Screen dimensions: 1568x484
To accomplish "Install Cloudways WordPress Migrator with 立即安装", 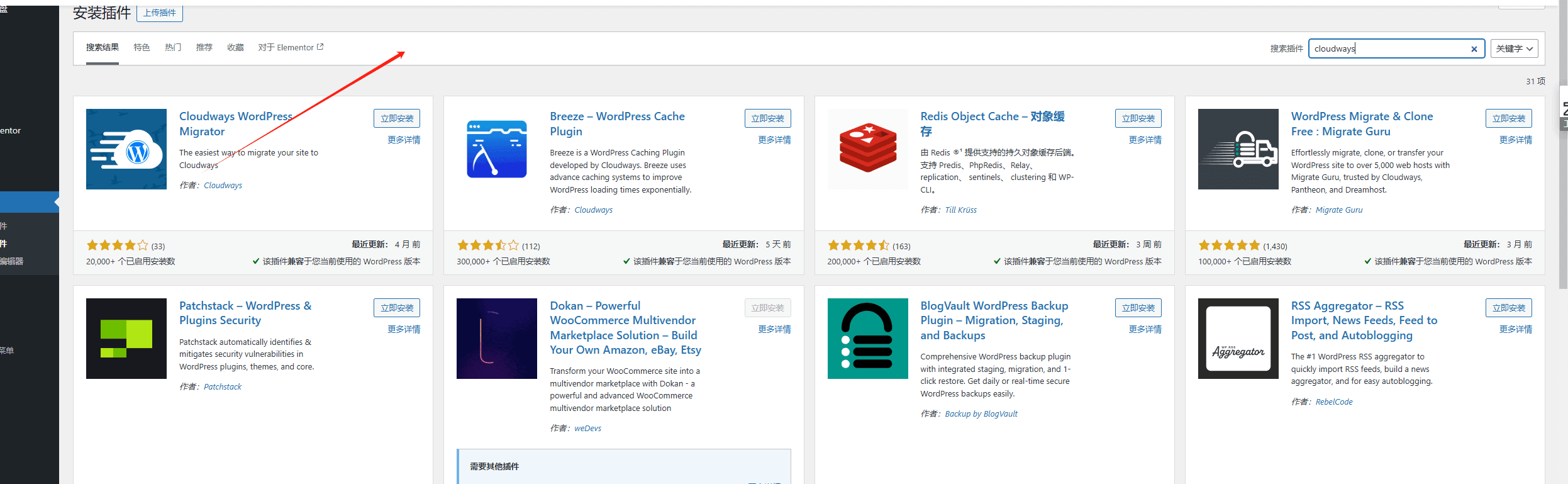I will tap(397, 118).
